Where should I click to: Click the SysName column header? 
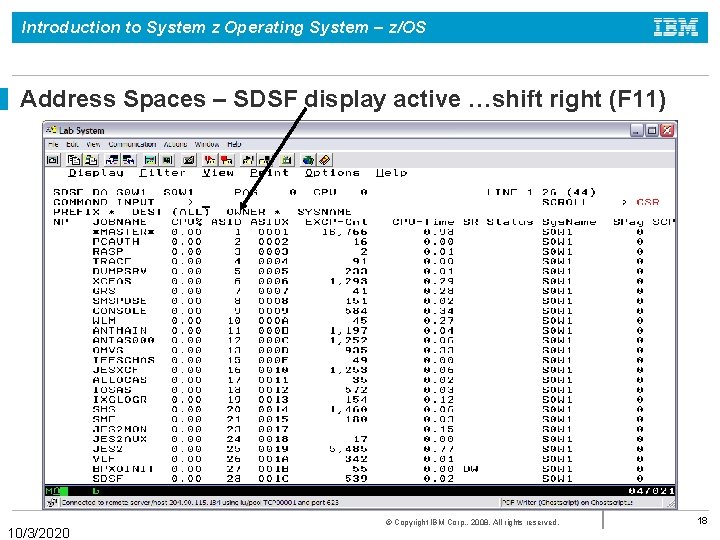click(569, 222)
